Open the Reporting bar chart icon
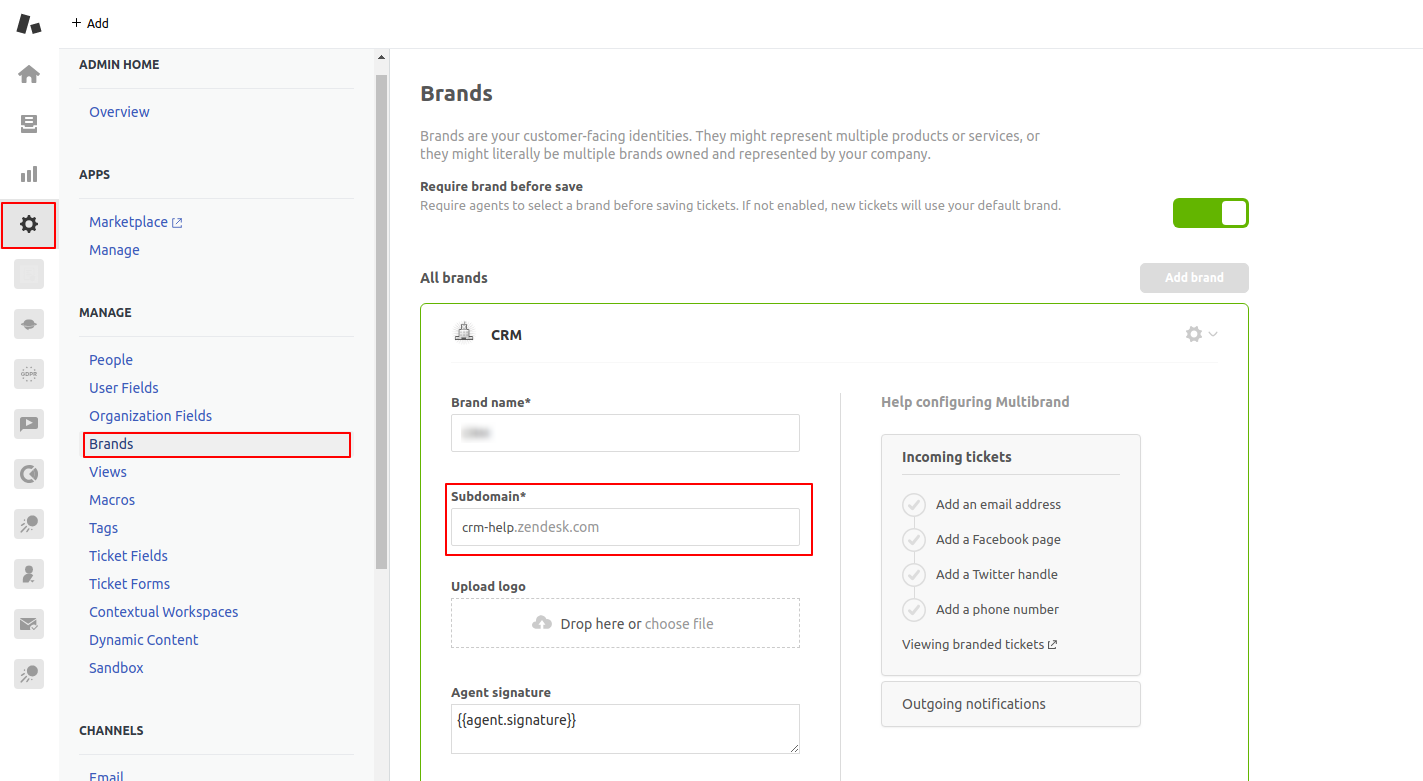The width and height of the screenshot is (1423, 781). click(x=29, y=174)
